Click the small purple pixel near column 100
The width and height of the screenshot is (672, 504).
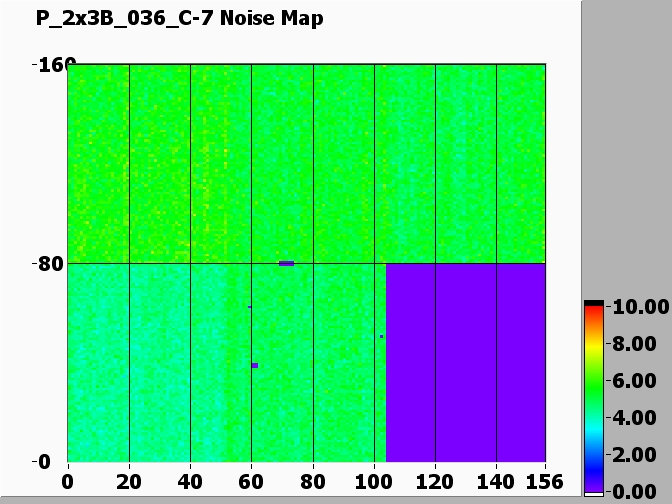click(x=381, y=336)
